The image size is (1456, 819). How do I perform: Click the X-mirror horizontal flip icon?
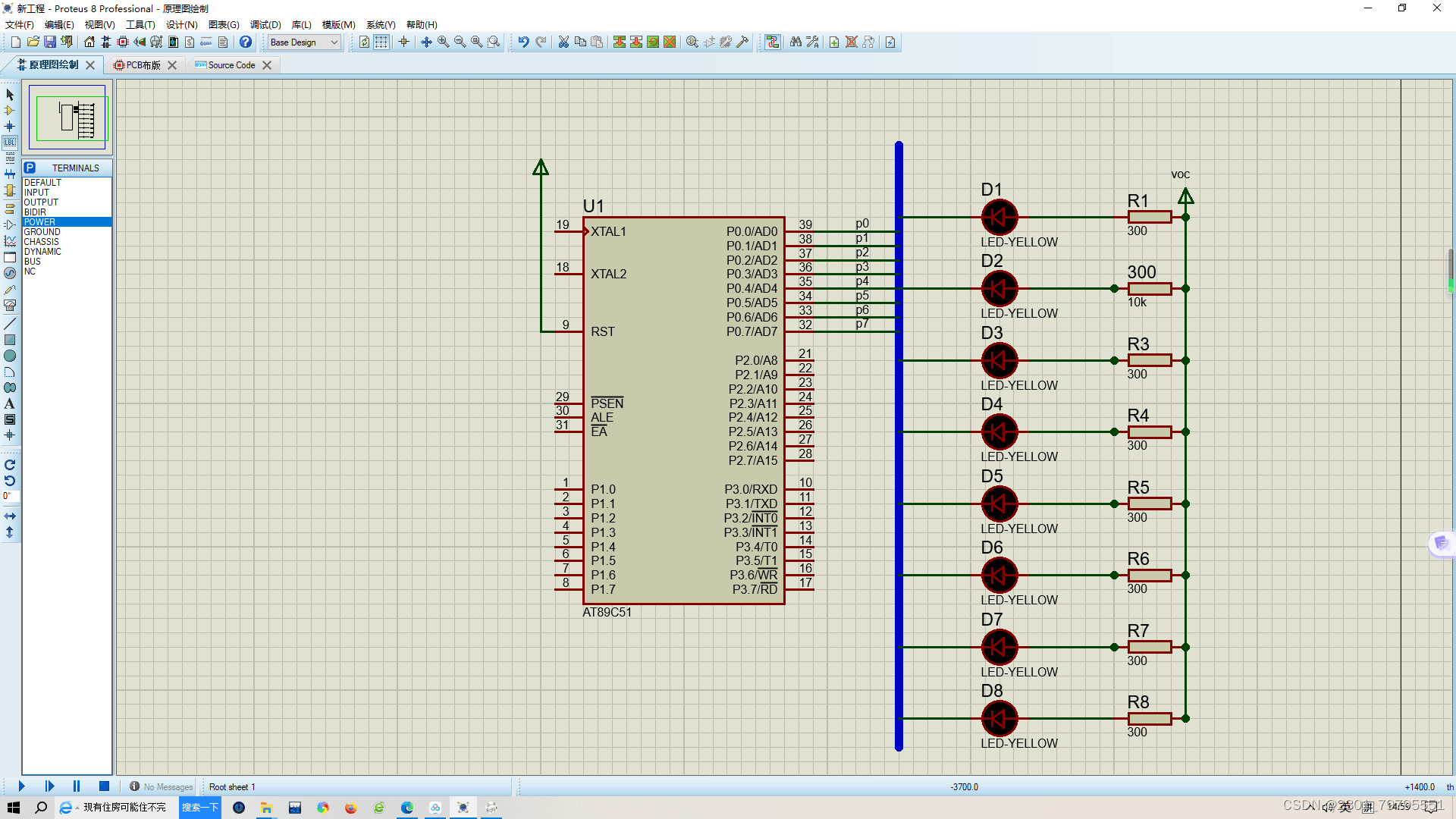click(x=10, y=516)
